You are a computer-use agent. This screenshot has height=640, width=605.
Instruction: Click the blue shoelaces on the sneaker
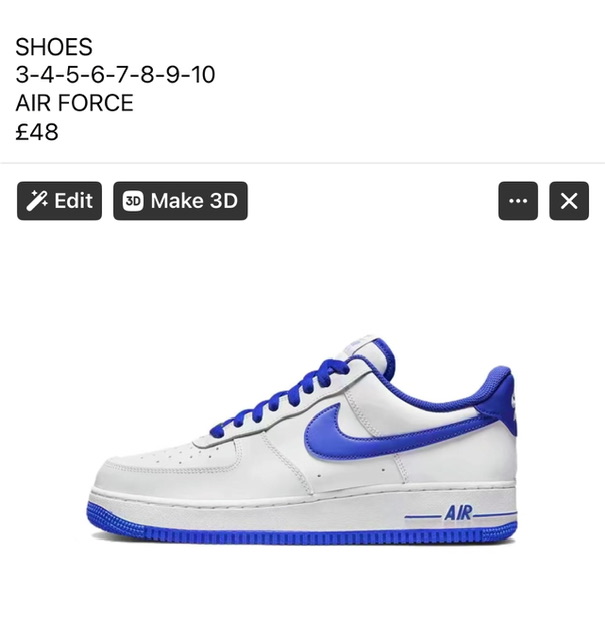tap(282, 398)
